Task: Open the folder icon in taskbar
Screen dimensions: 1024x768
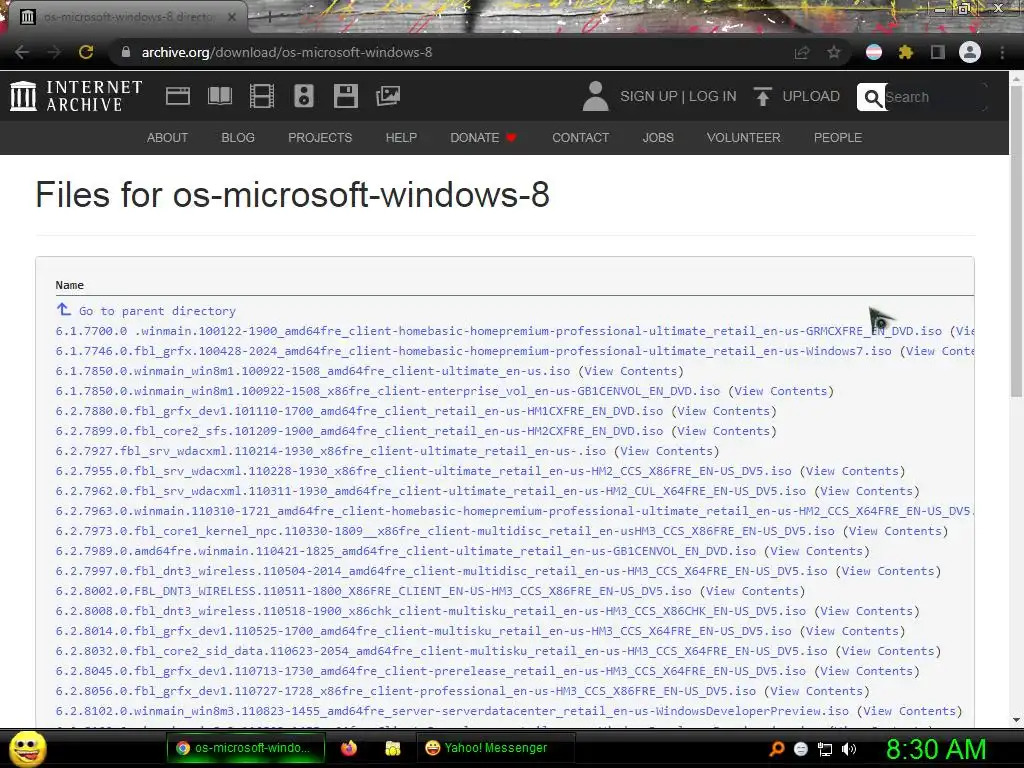Action: coord(392,748)
